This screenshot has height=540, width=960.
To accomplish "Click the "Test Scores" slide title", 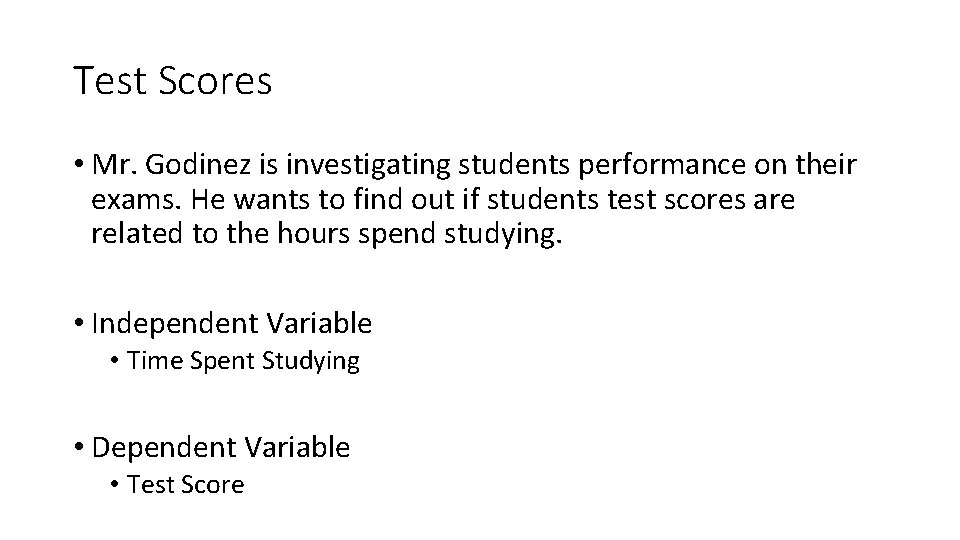I will point(172,80).
